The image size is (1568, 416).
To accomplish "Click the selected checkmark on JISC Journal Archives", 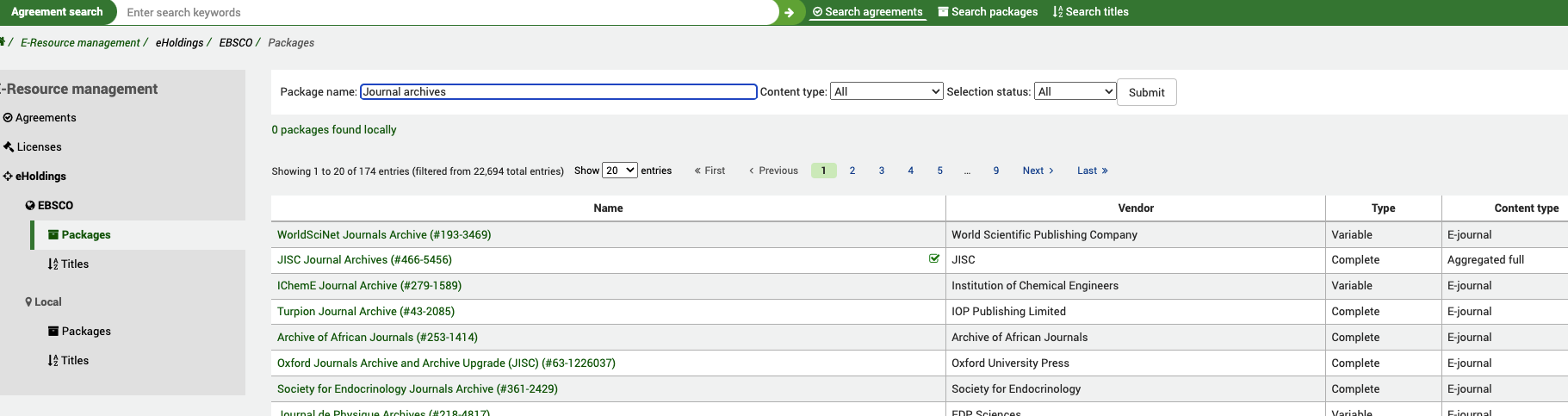I will coord(934,259).
